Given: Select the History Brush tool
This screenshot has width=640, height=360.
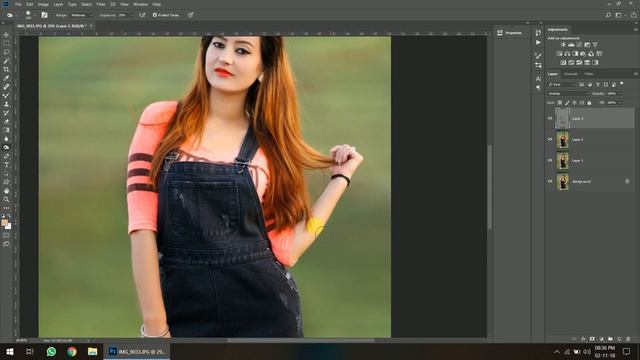Looking at the screenshot, I should [6, 113].
